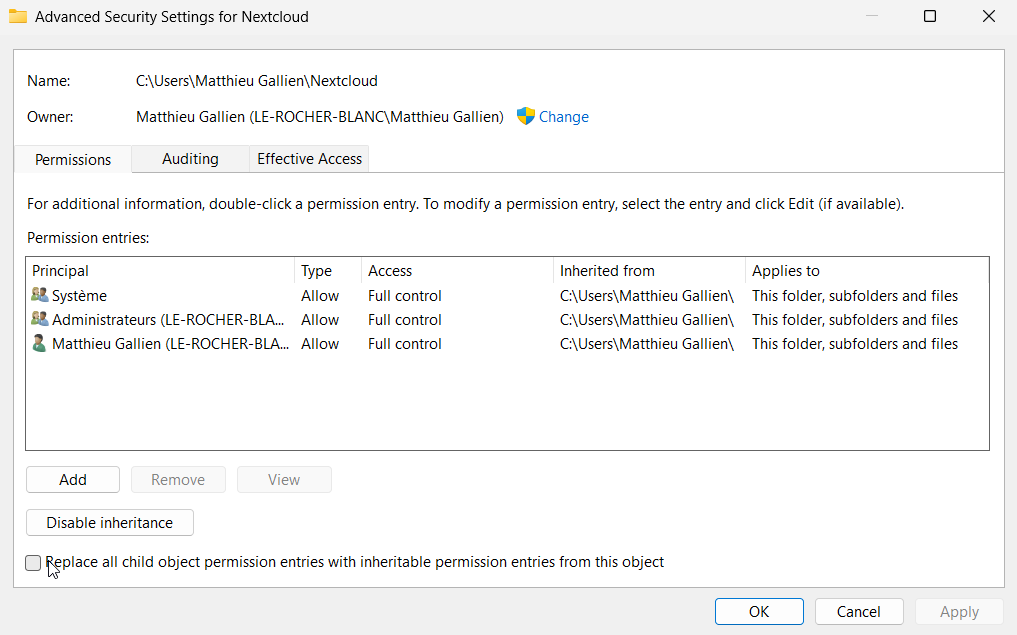Click Allow in the Administrateurs row
This screenshot has height=635, width=1017.
tap(320, 320)
